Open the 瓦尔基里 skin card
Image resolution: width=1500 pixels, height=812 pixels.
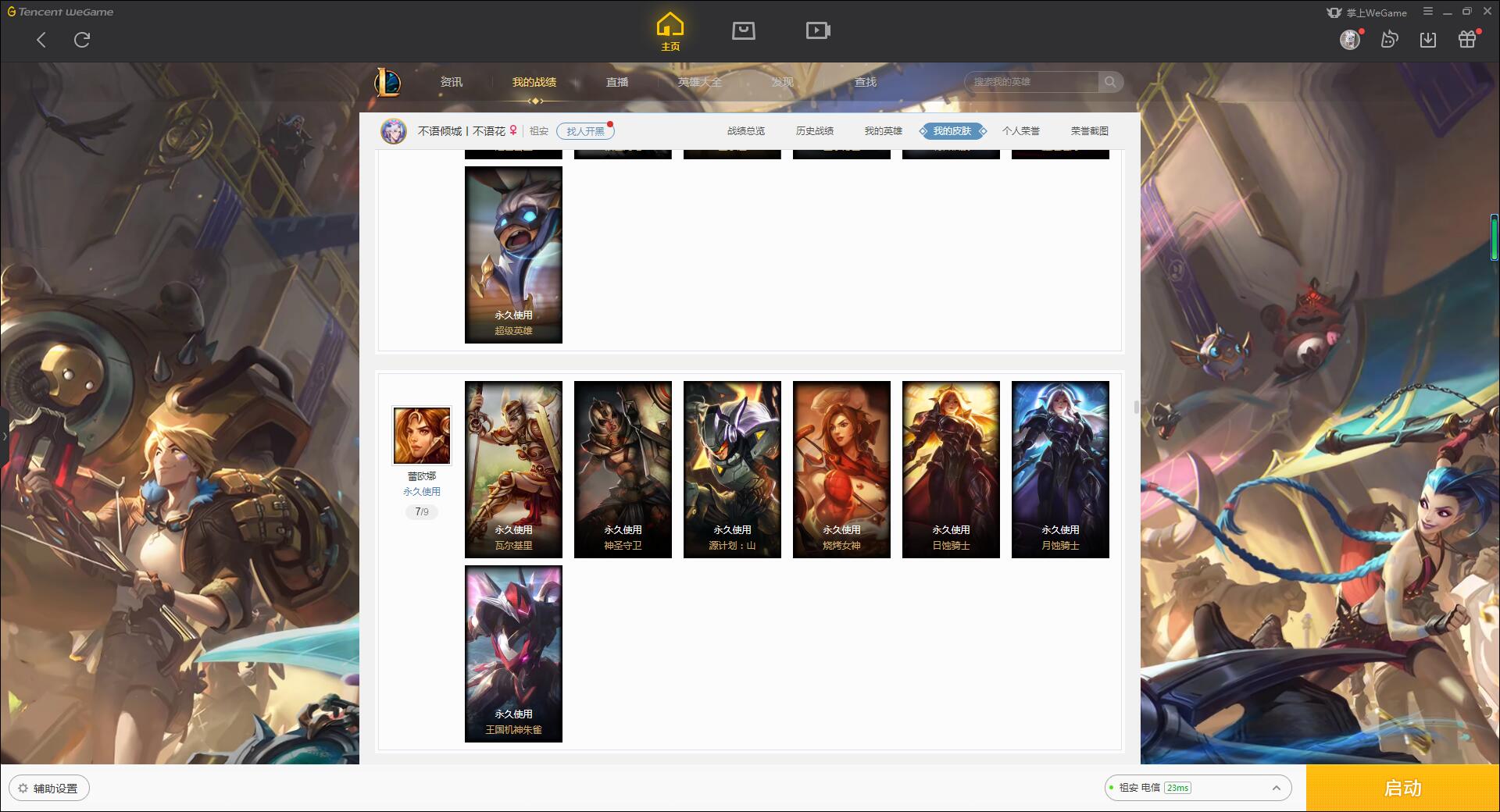[x=513, y=469]
